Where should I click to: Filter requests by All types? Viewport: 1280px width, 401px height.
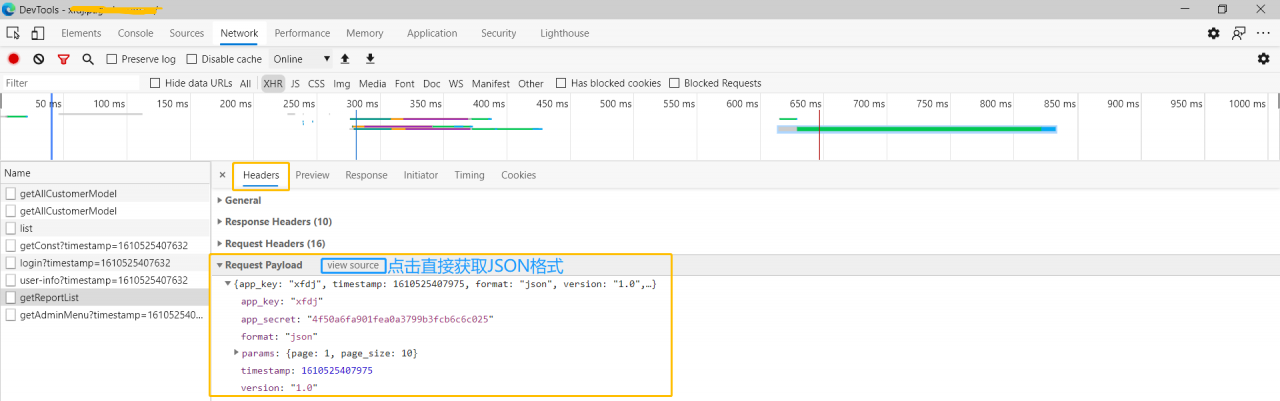[246, 83]
